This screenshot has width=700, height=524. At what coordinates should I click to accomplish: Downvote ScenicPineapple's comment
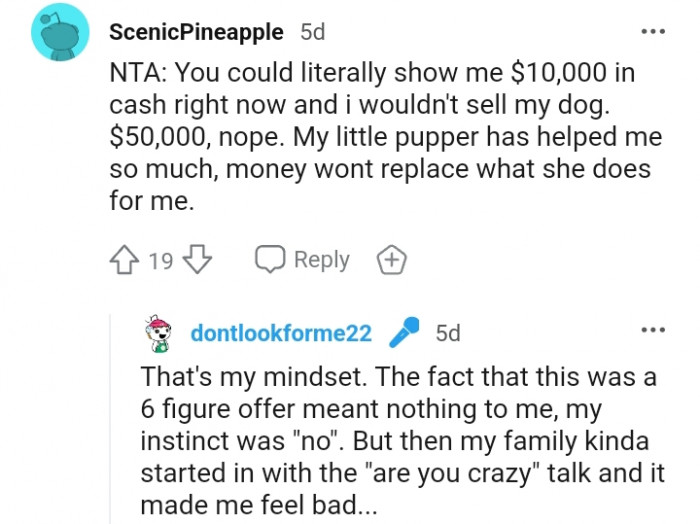[x=197, y=261]
